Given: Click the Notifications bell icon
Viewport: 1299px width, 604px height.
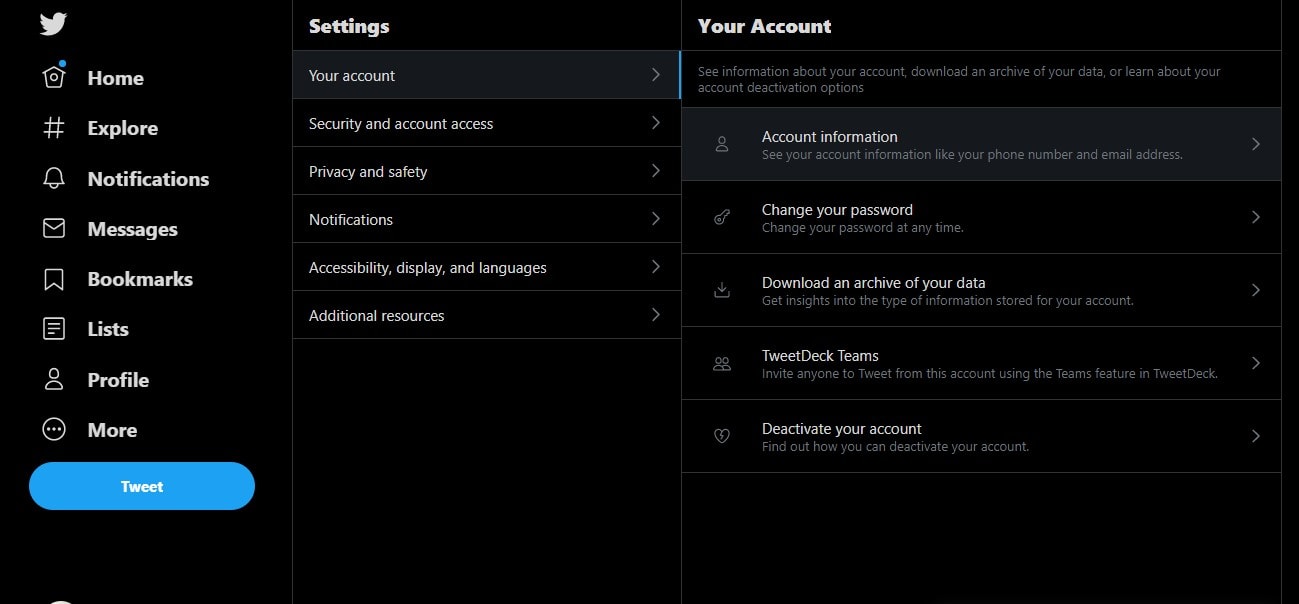Looking at the screenshot, I should coord(53,178).
